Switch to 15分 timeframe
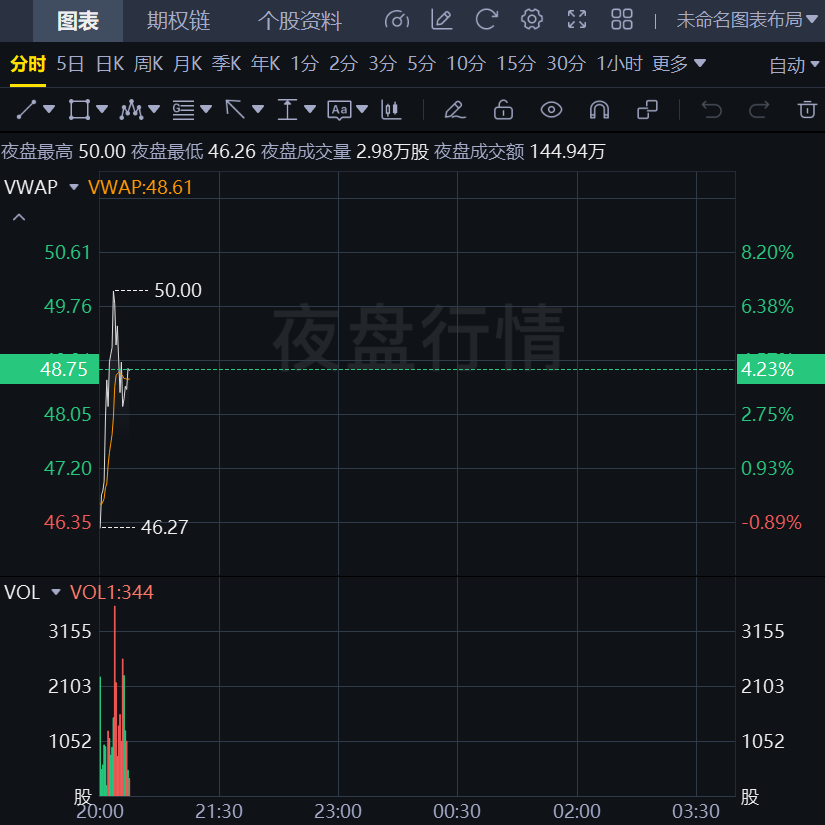This screenshot has height=825, width=825. [516, 64]
